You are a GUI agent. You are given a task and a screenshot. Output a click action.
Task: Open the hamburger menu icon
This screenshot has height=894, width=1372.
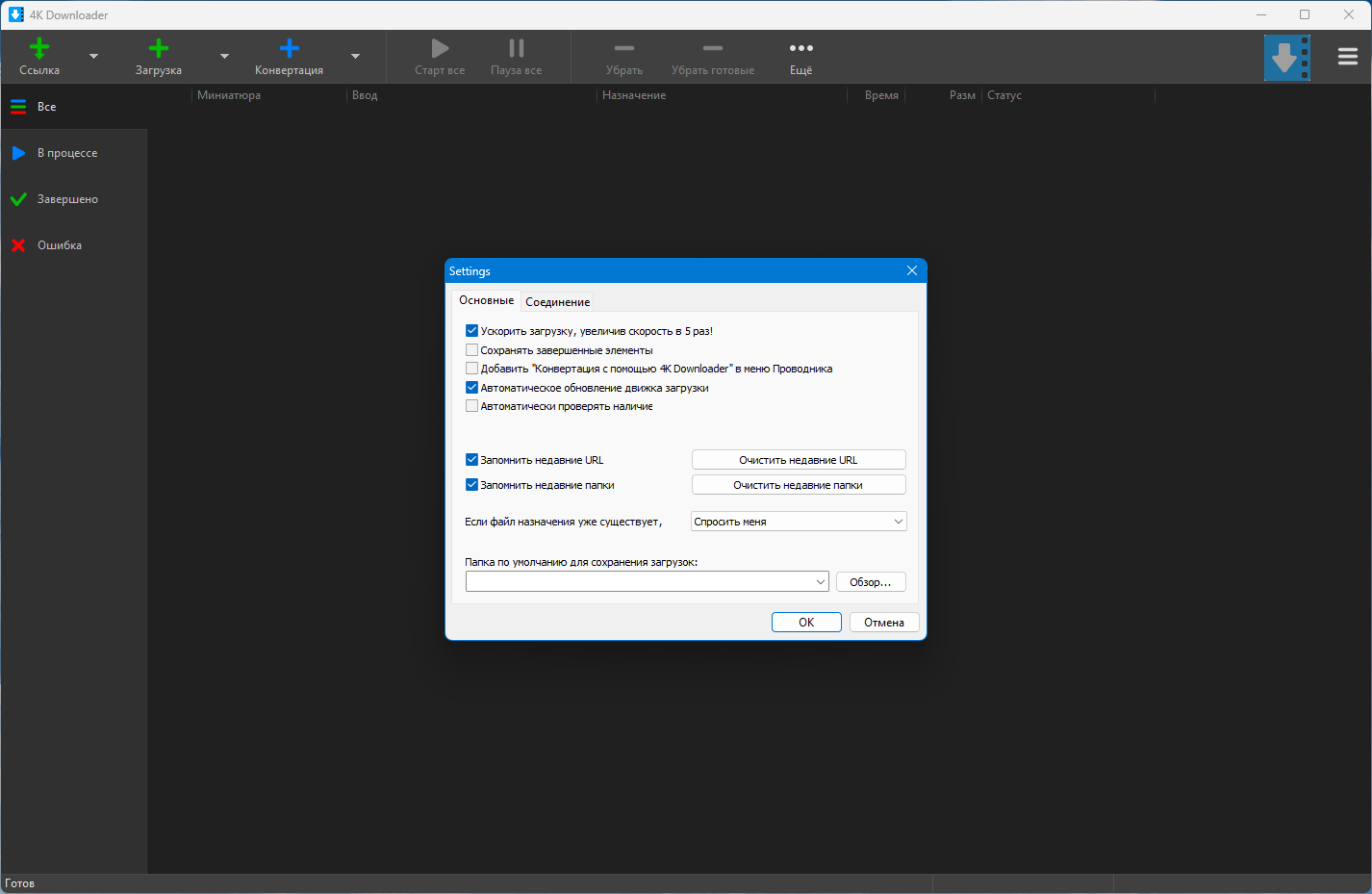[x=1347, y=57]
